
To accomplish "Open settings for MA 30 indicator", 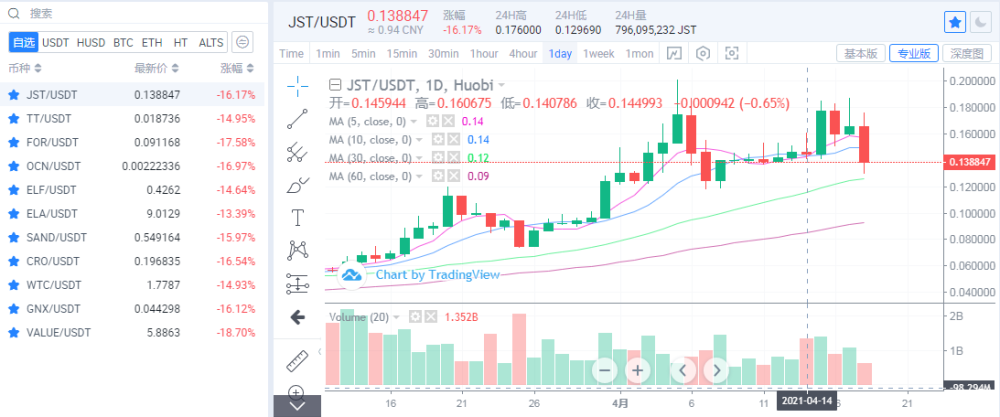I will [438, 157].
